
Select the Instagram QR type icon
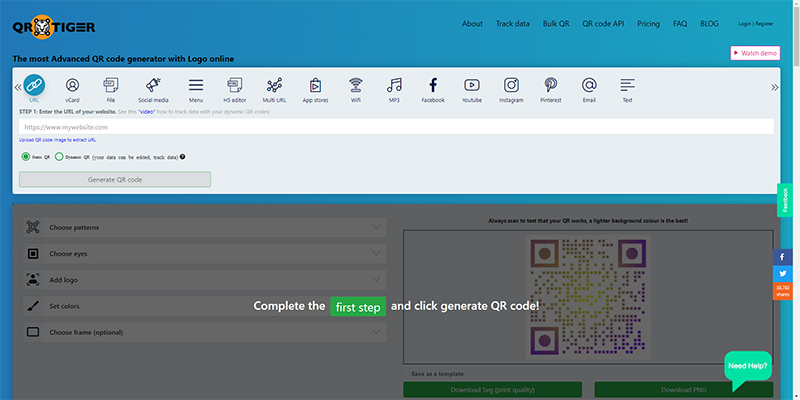[511, 85]
